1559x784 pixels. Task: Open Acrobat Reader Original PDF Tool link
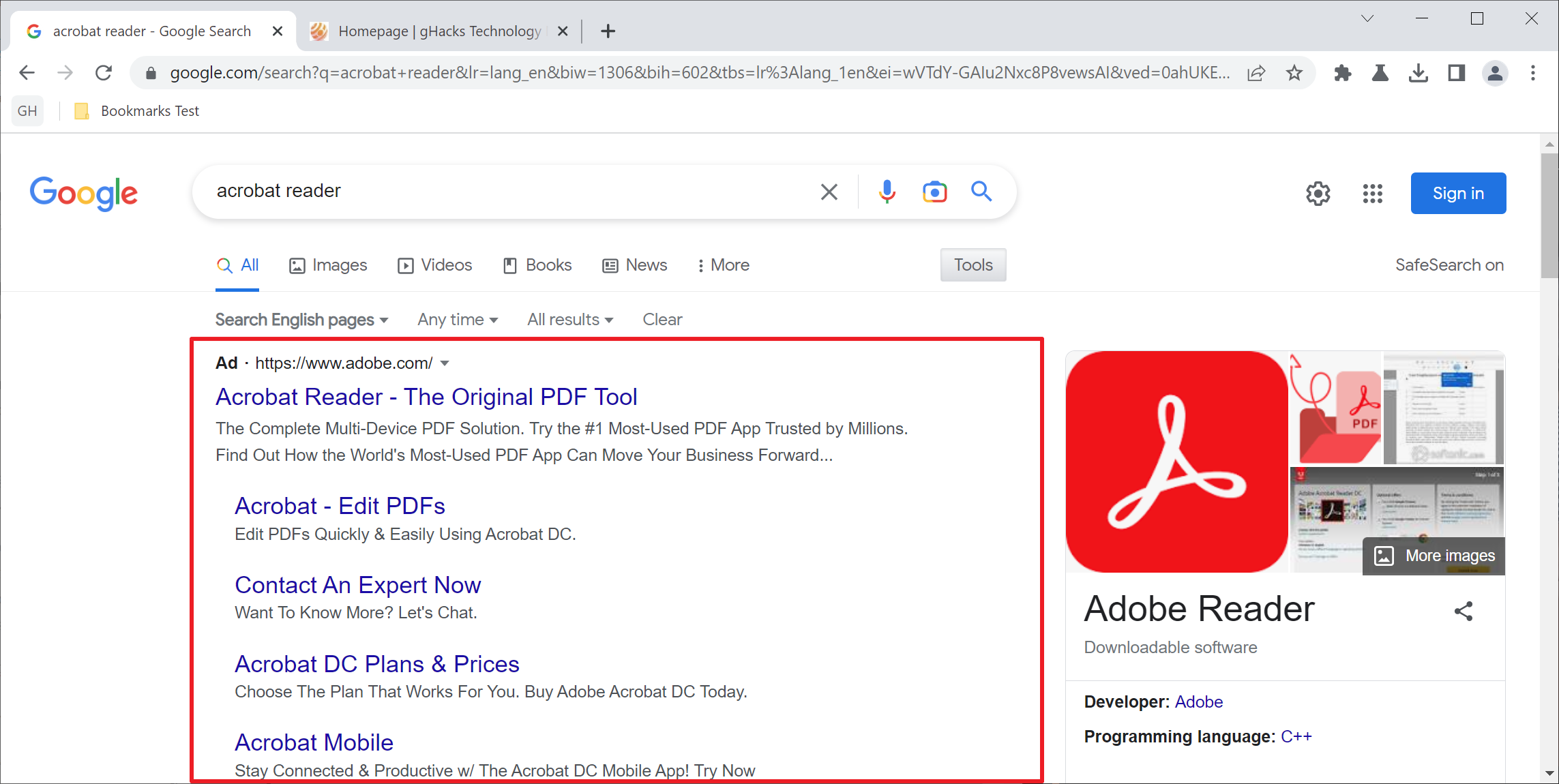(x=424, y=396)
